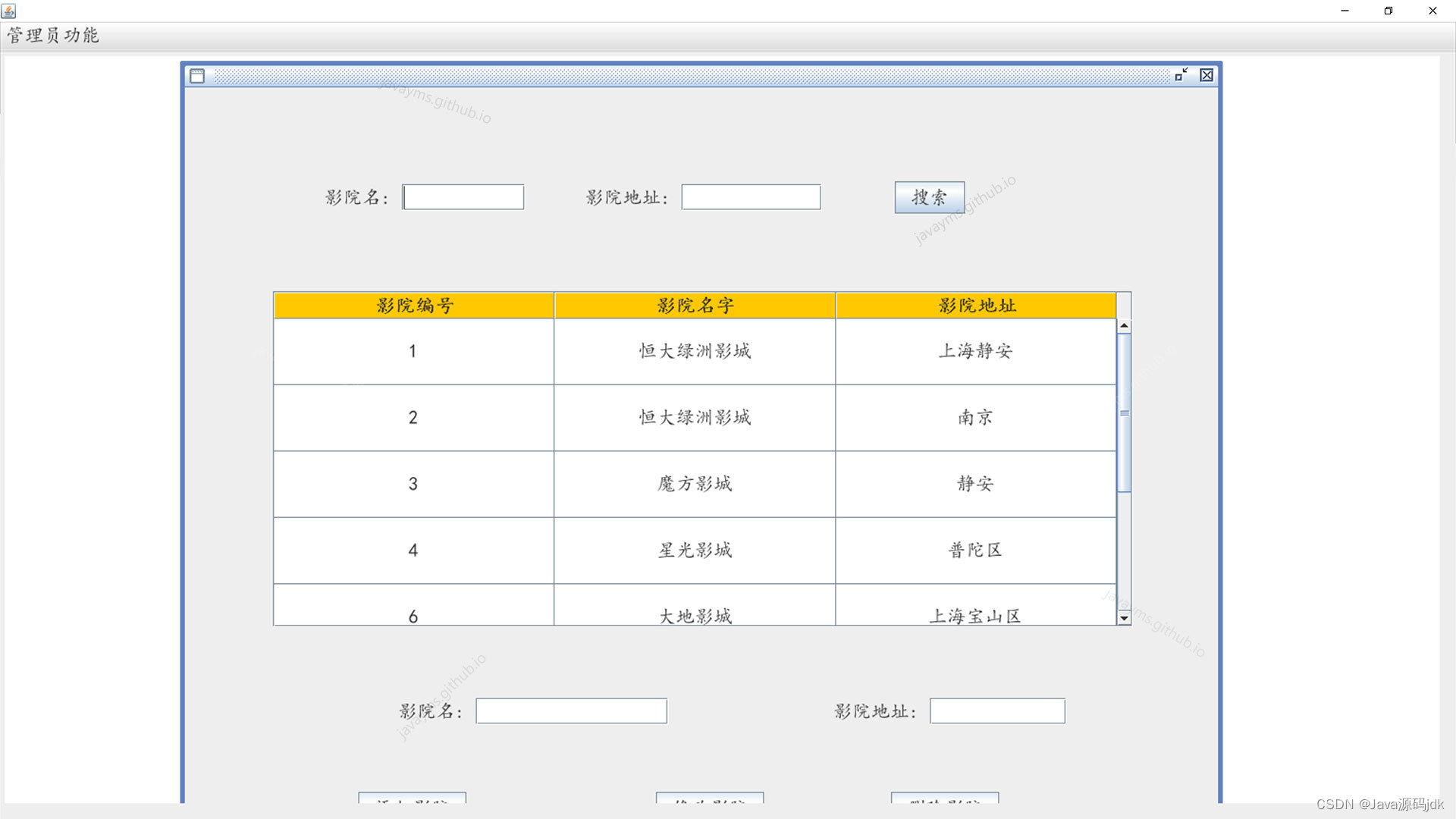This screenshot has height=819, width=1456.
Task: Click the close icon of the inner frame
Action: (1207, 74)
